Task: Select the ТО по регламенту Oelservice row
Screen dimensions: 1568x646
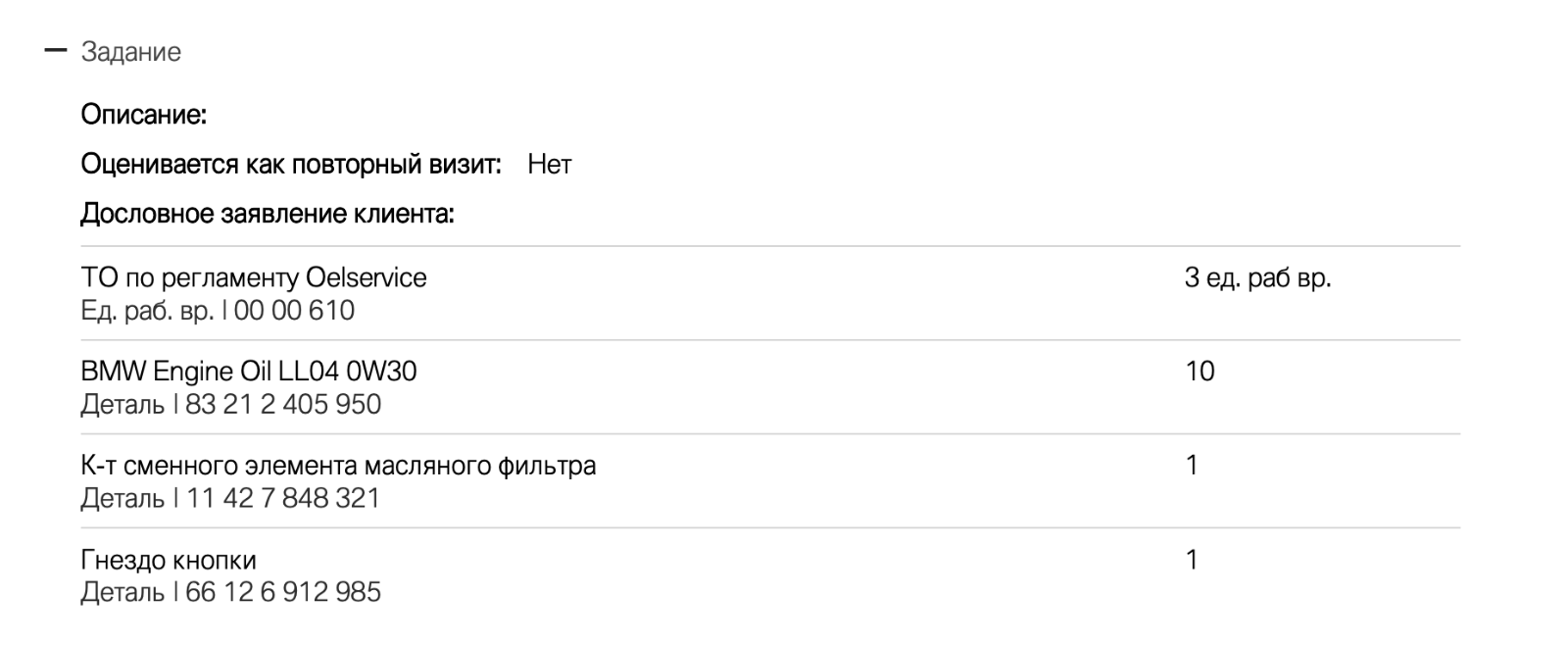Action: pos(770,293)
